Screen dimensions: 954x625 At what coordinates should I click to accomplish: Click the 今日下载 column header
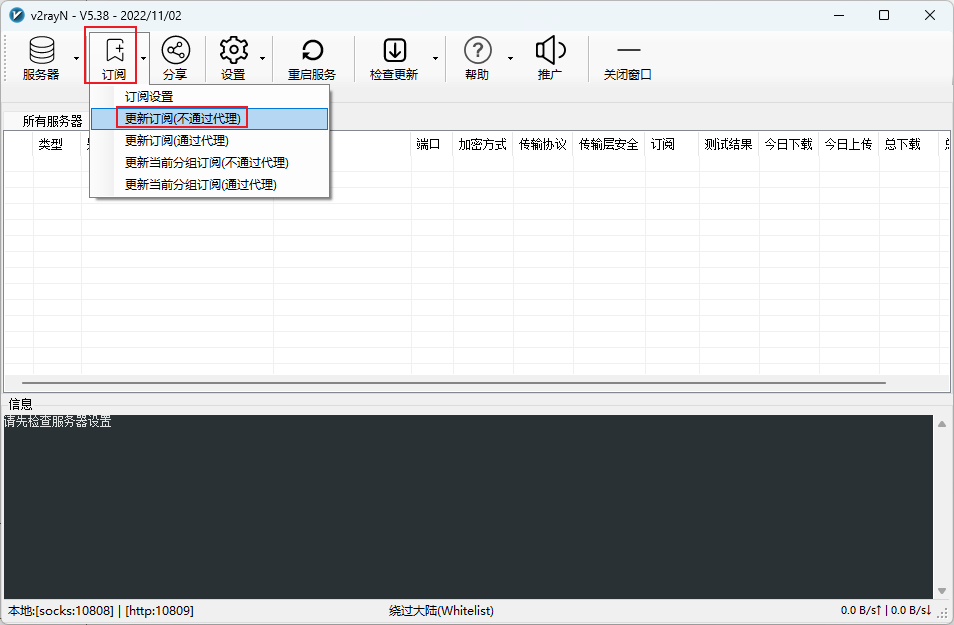pyautogui.click(x=789, y=144)
